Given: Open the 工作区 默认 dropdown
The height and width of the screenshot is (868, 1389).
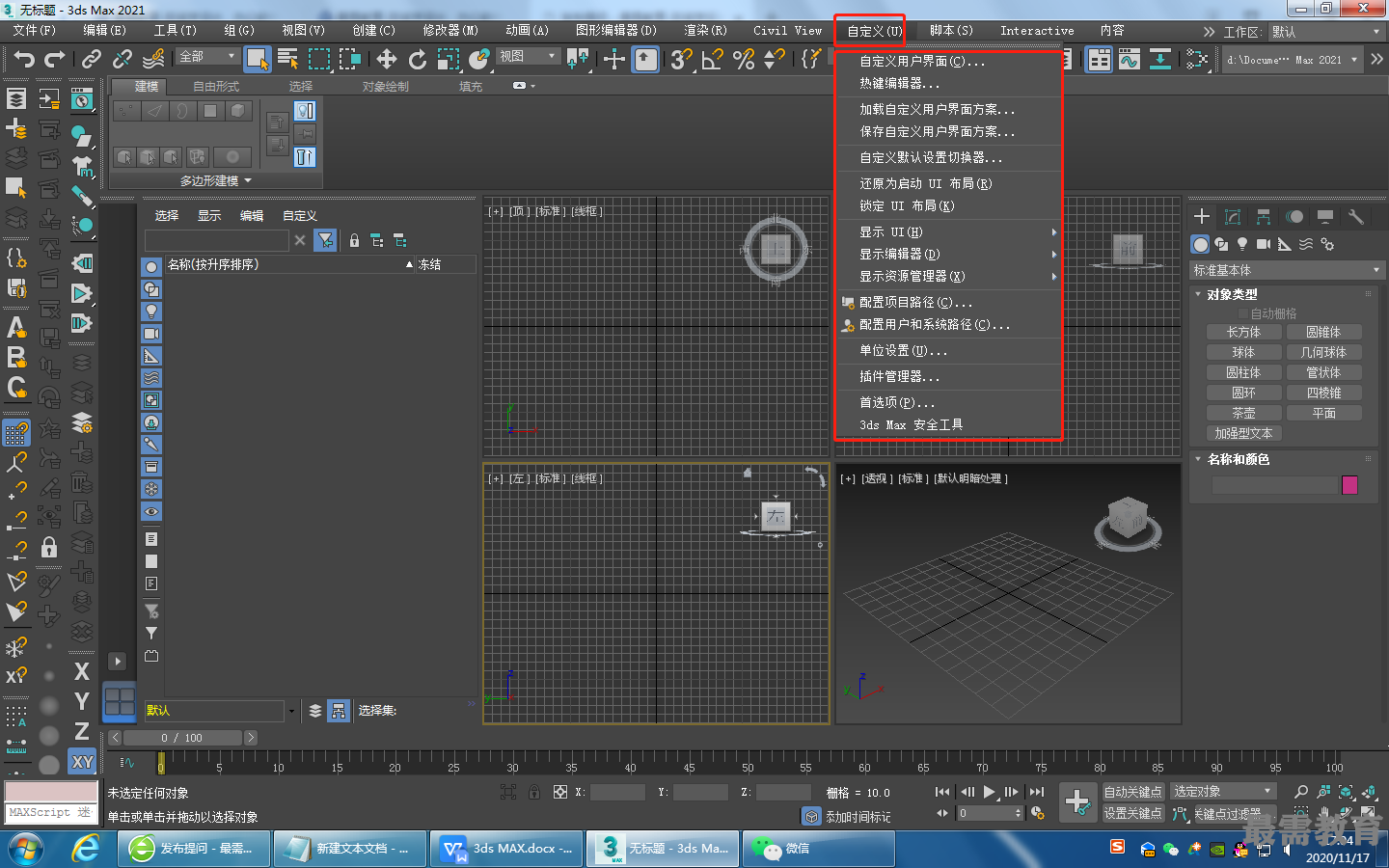Looking at the screenshot, I should point(1325,32).
